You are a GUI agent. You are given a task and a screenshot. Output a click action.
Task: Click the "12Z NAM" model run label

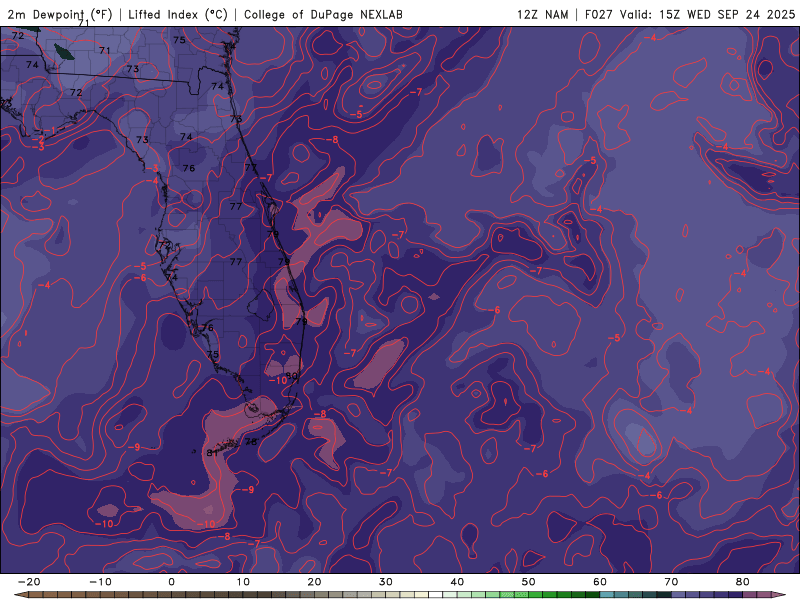coord(542,14)
